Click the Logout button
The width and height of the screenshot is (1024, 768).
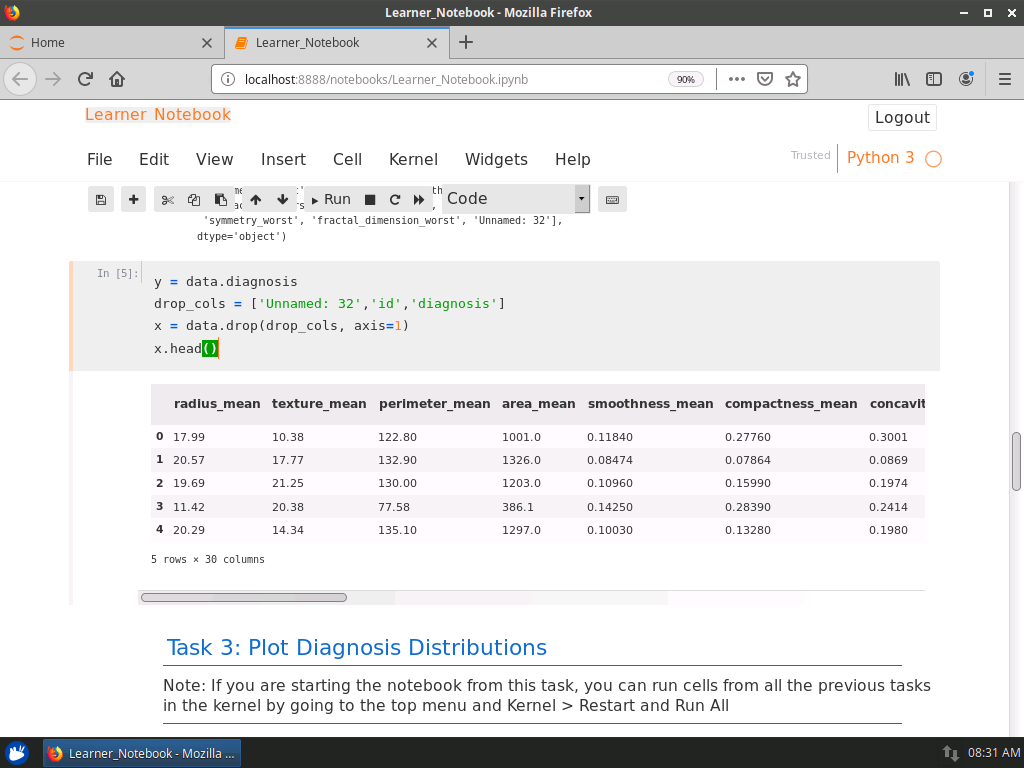[x=902, y=118]
